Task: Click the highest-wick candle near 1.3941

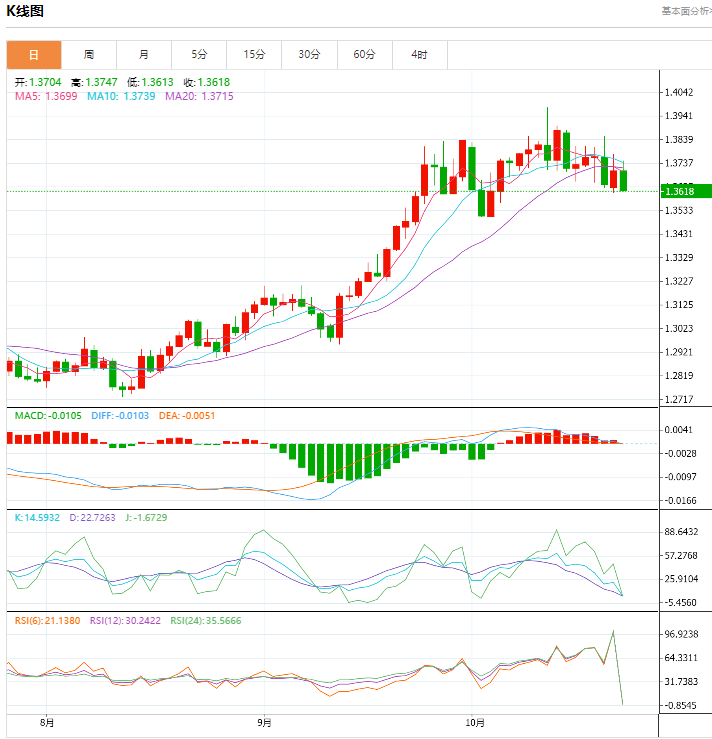Action: pyautogui.click(x=548, y=153)
